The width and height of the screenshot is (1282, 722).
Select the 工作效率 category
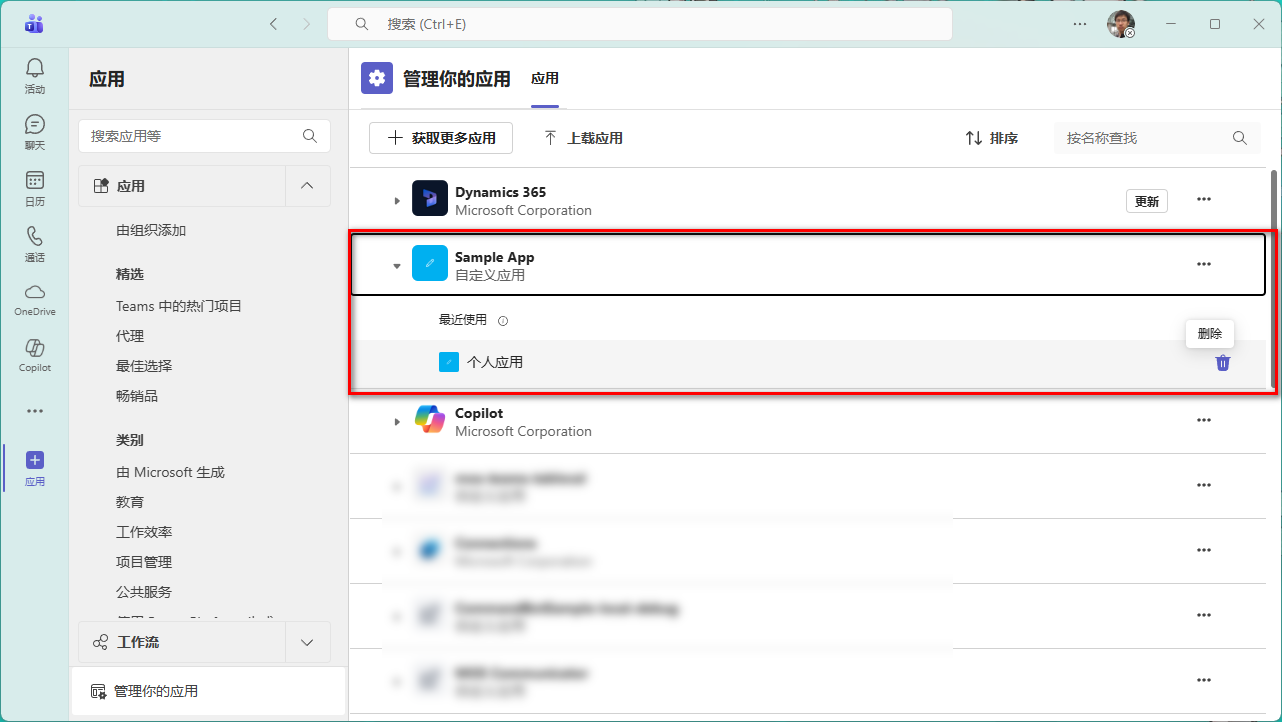144,532
